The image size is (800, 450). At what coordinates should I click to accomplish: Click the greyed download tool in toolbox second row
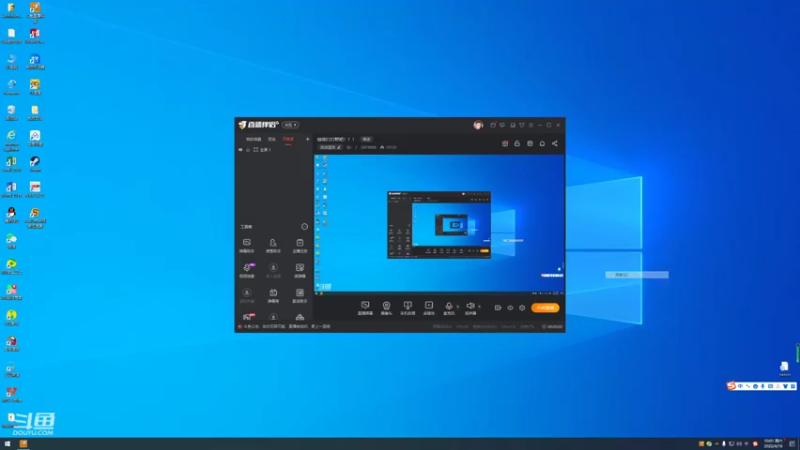(x=273, y=270)
